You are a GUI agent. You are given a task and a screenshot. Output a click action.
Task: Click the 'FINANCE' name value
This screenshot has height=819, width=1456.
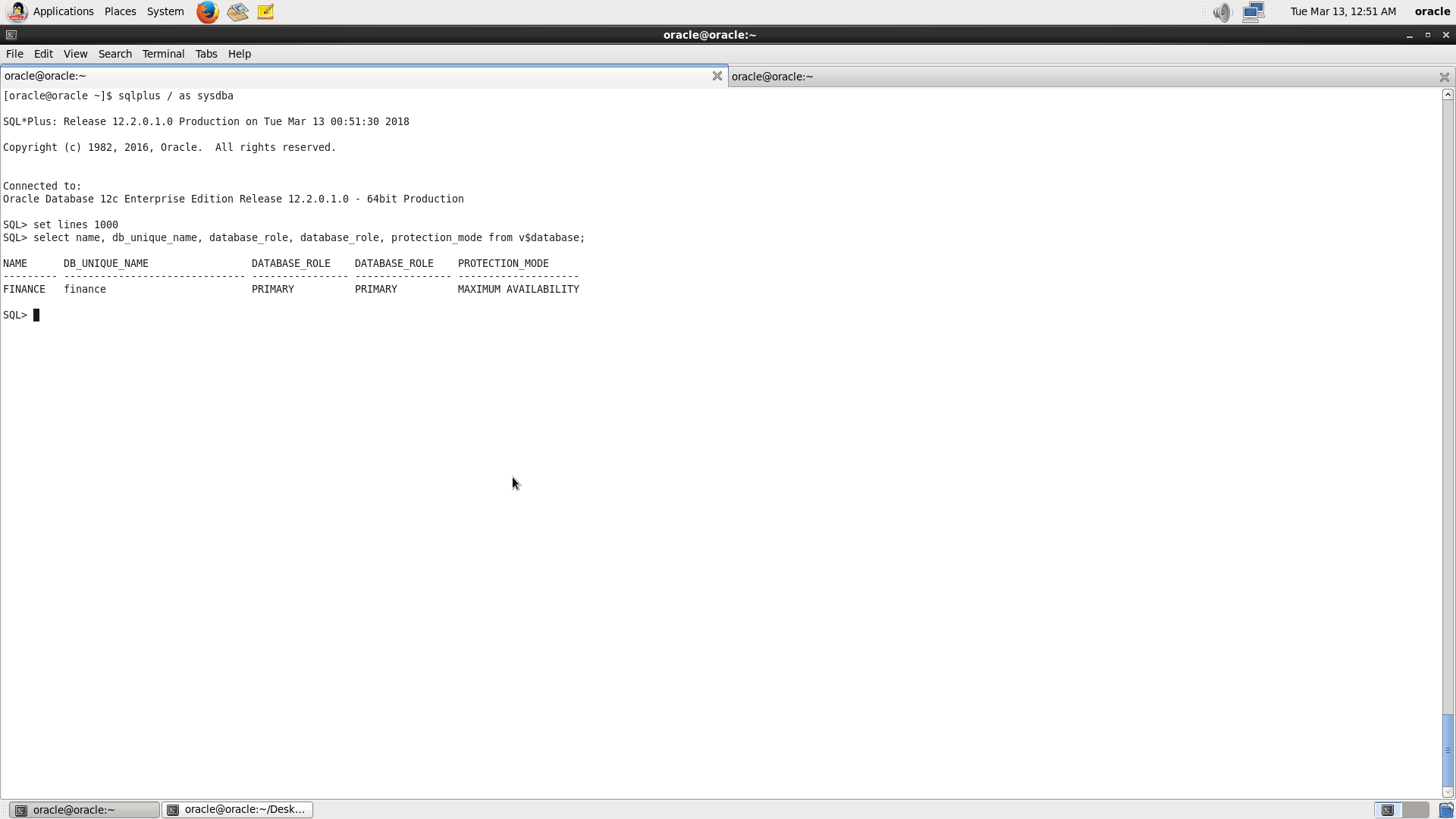24,289
